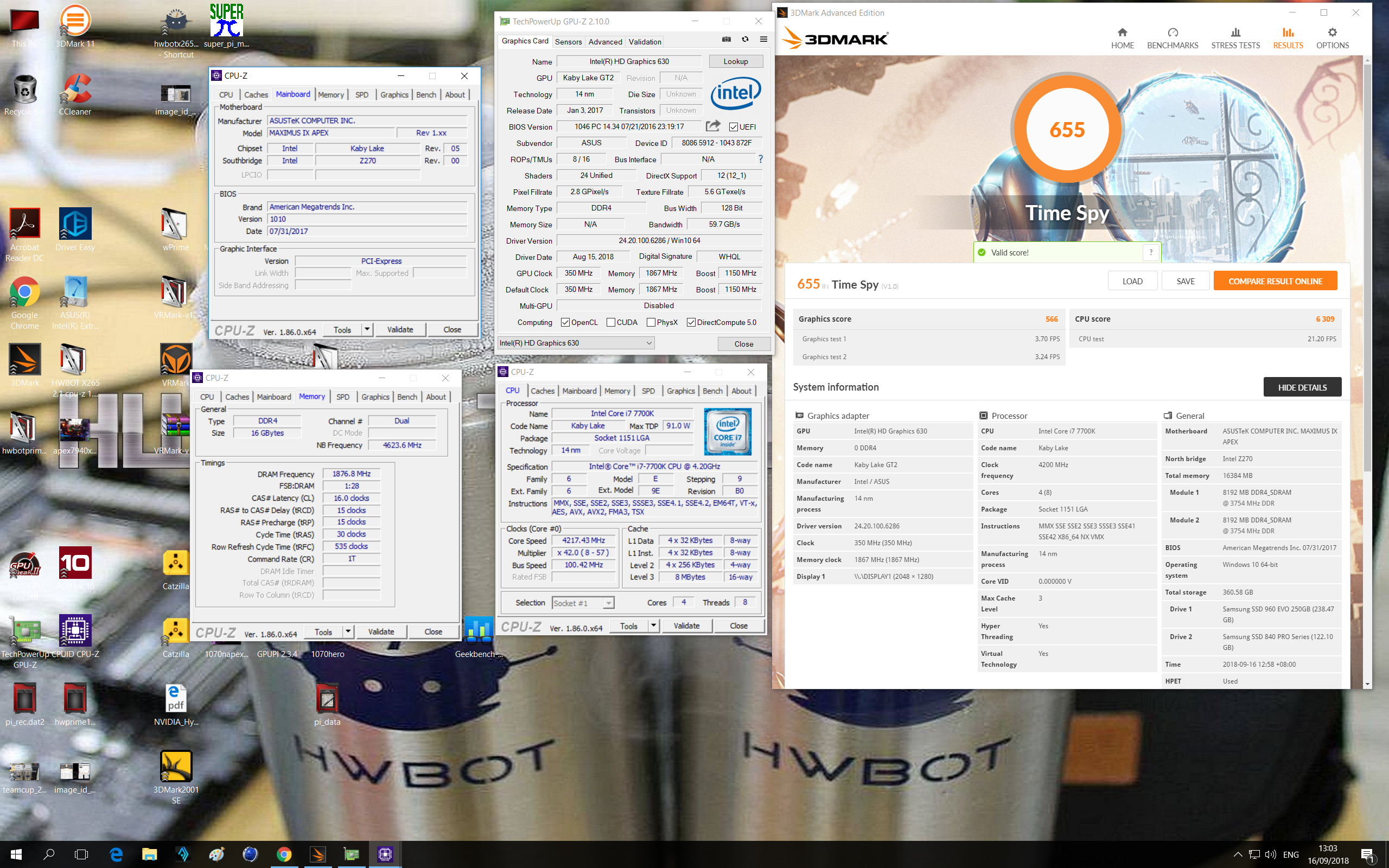Image resolution: width=1389 pixels, height=868 pixels.
Task: Open 3DMark2001 SE desktop icon
Action: pyautogui.click(x=176, y=778)
